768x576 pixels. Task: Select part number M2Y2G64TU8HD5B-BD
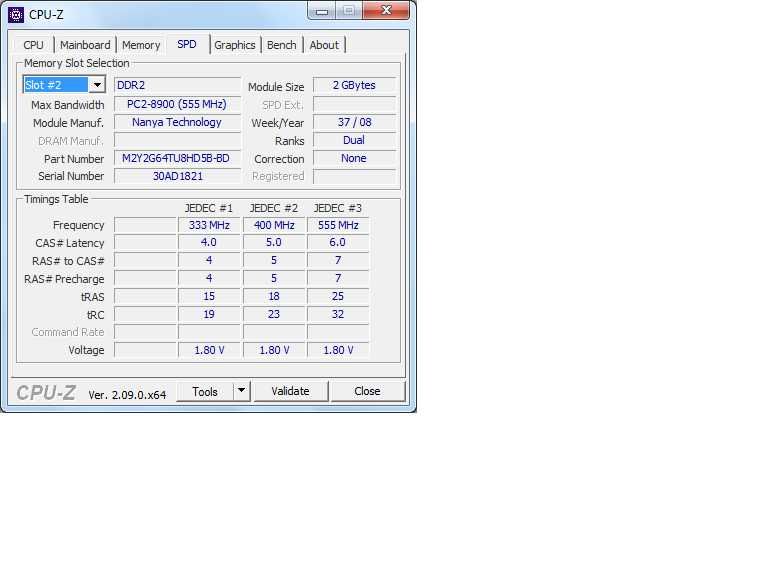(x=177, y=158)
